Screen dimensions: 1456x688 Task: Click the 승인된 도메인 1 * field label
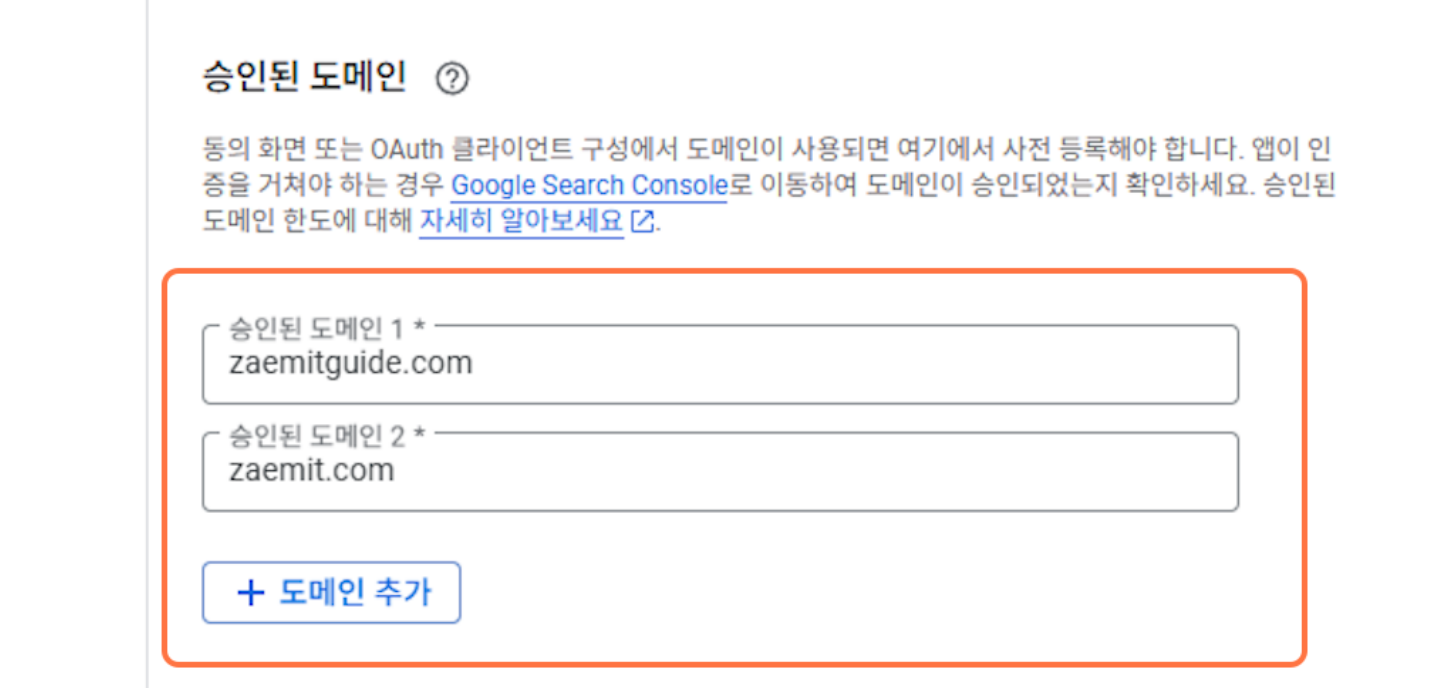point(327,327)
